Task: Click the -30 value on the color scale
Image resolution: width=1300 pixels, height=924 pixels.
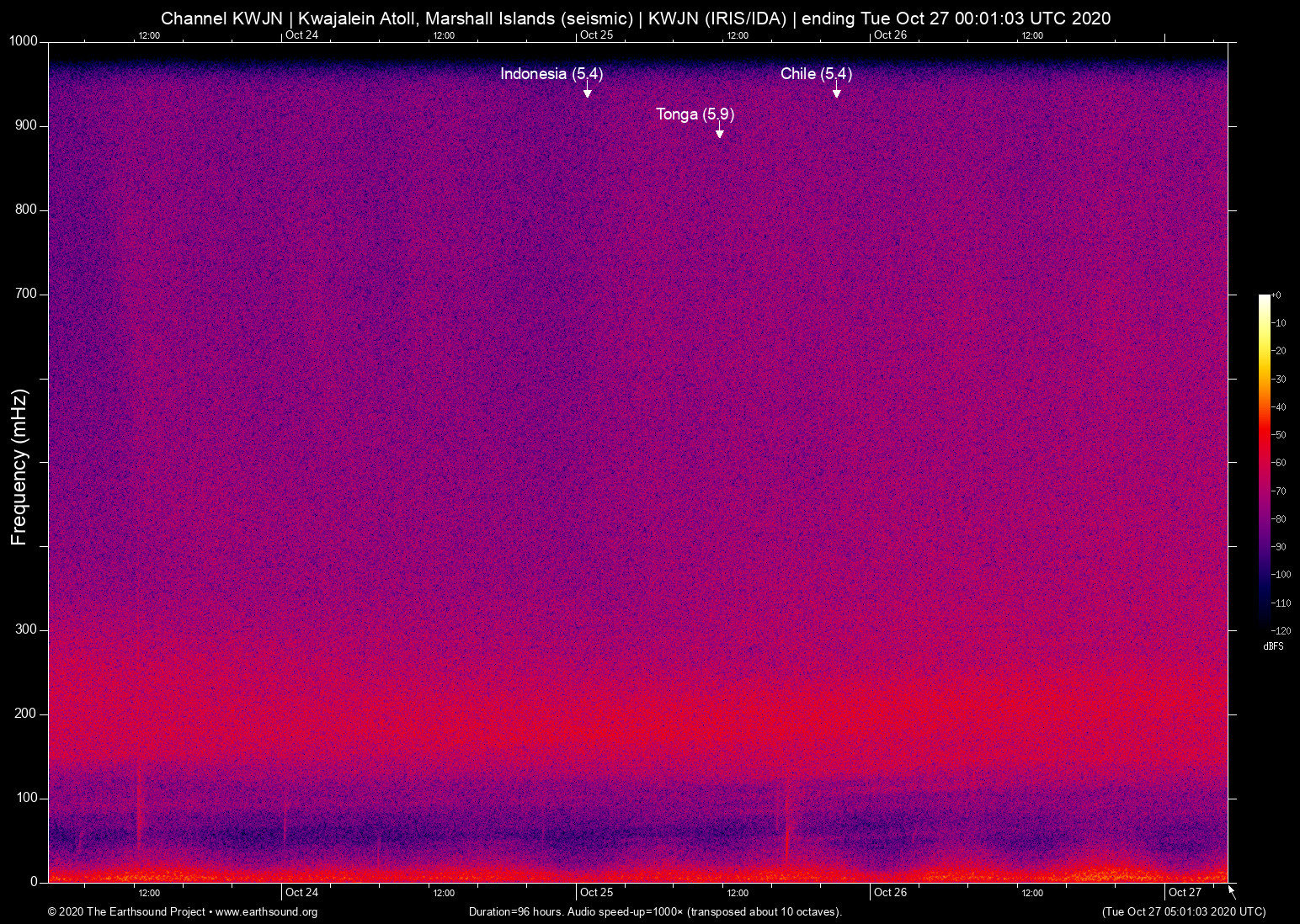Action: (1278, 380)
